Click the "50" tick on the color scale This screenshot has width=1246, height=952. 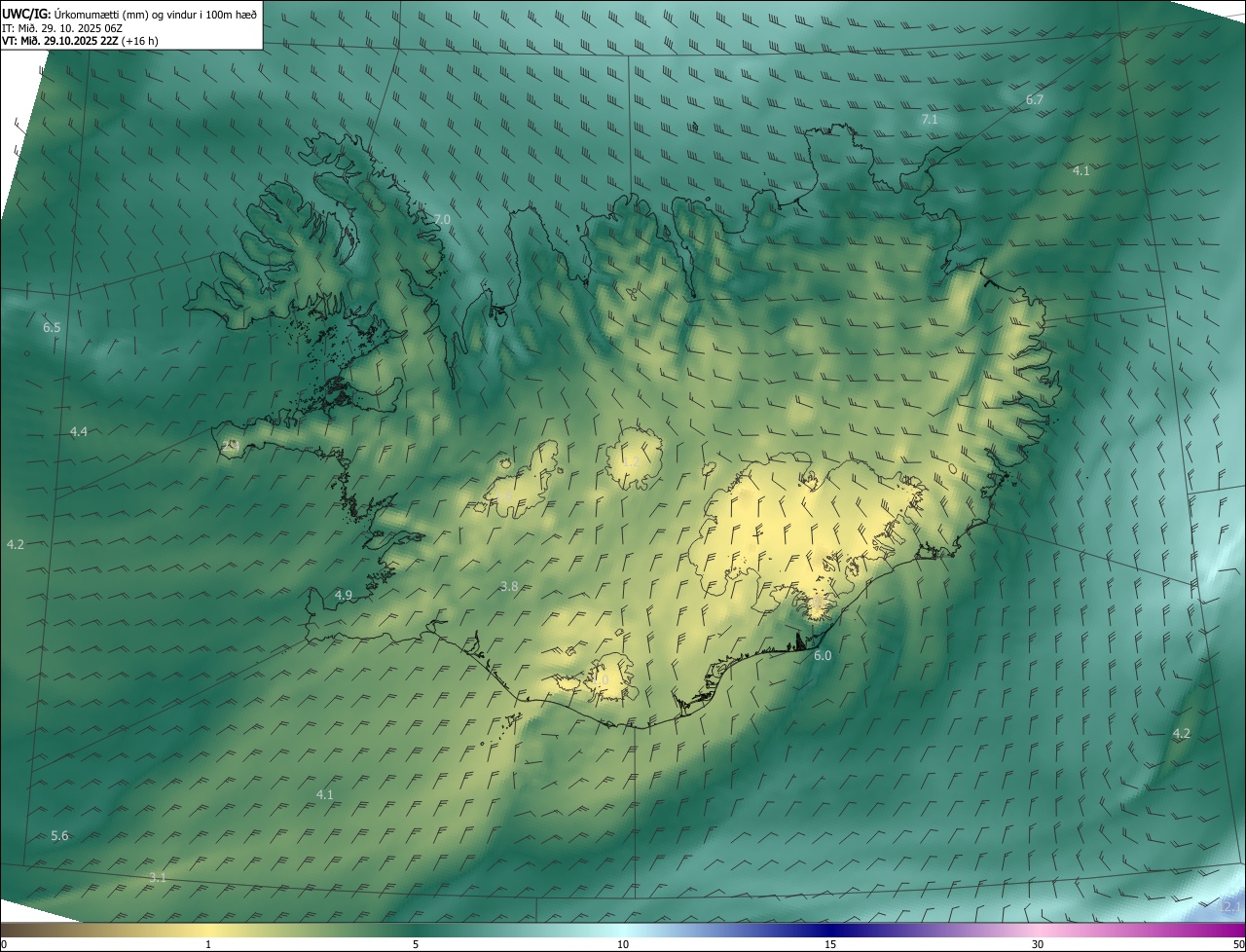pos(1238,944)
